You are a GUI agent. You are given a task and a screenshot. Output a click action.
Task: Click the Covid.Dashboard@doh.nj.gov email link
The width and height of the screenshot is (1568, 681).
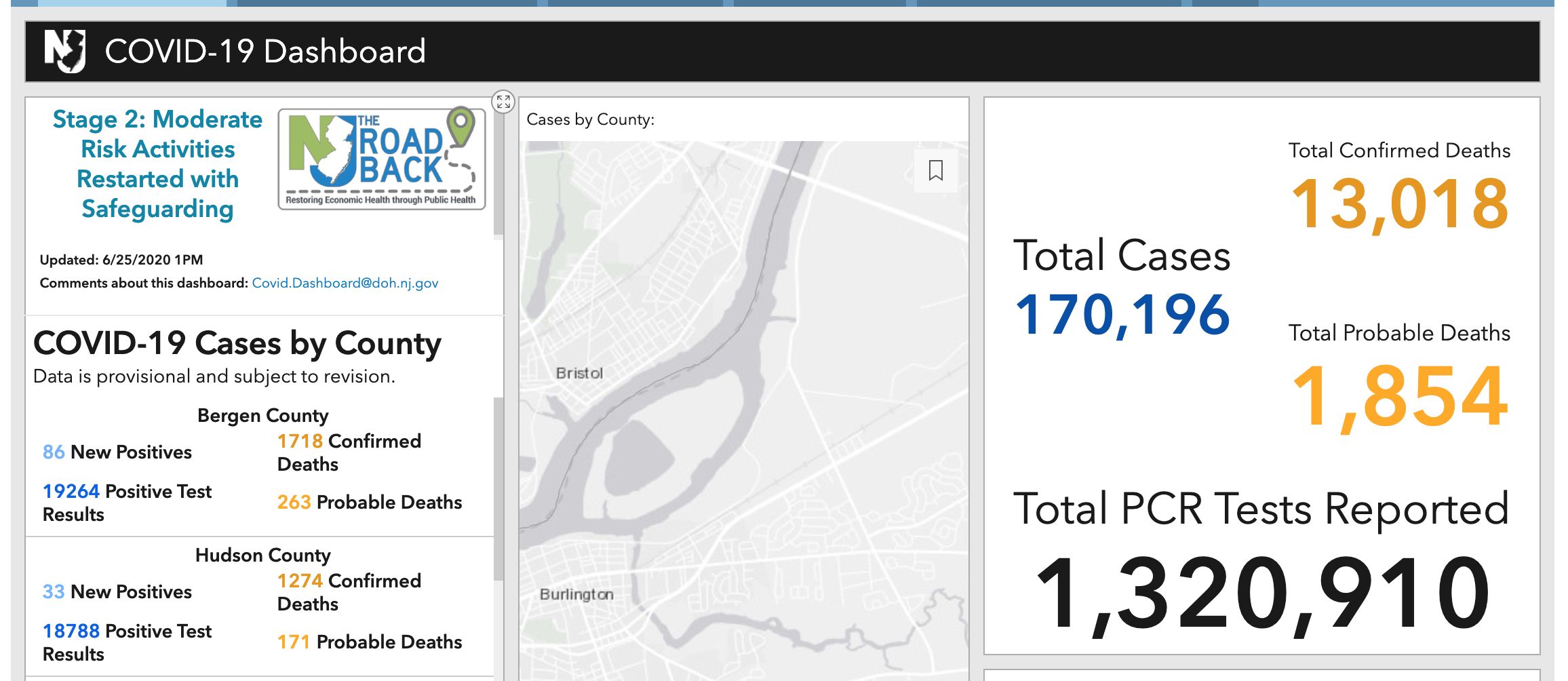click(345, 283)
